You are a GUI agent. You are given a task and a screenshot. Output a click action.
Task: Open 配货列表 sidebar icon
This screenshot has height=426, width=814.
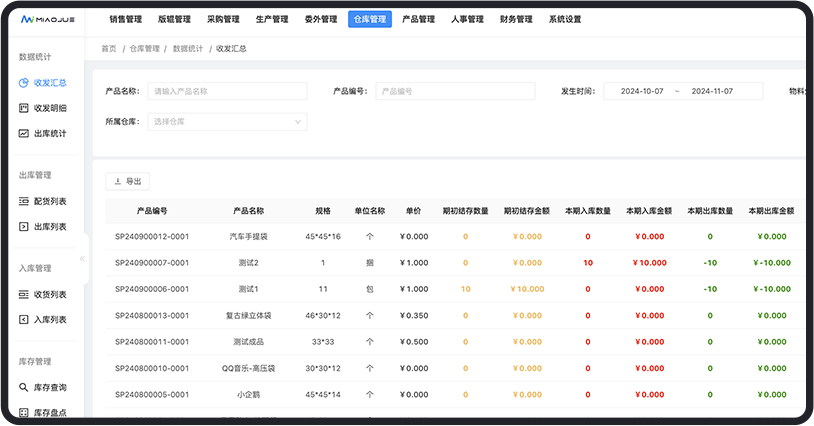23,201
